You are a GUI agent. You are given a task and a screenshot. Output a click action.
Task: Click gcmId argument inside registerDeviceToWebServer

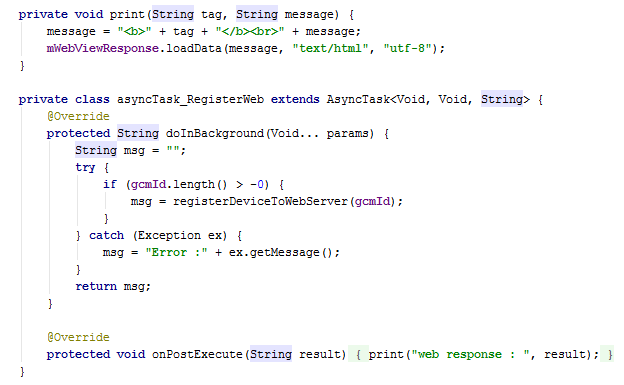pos(372,201)
